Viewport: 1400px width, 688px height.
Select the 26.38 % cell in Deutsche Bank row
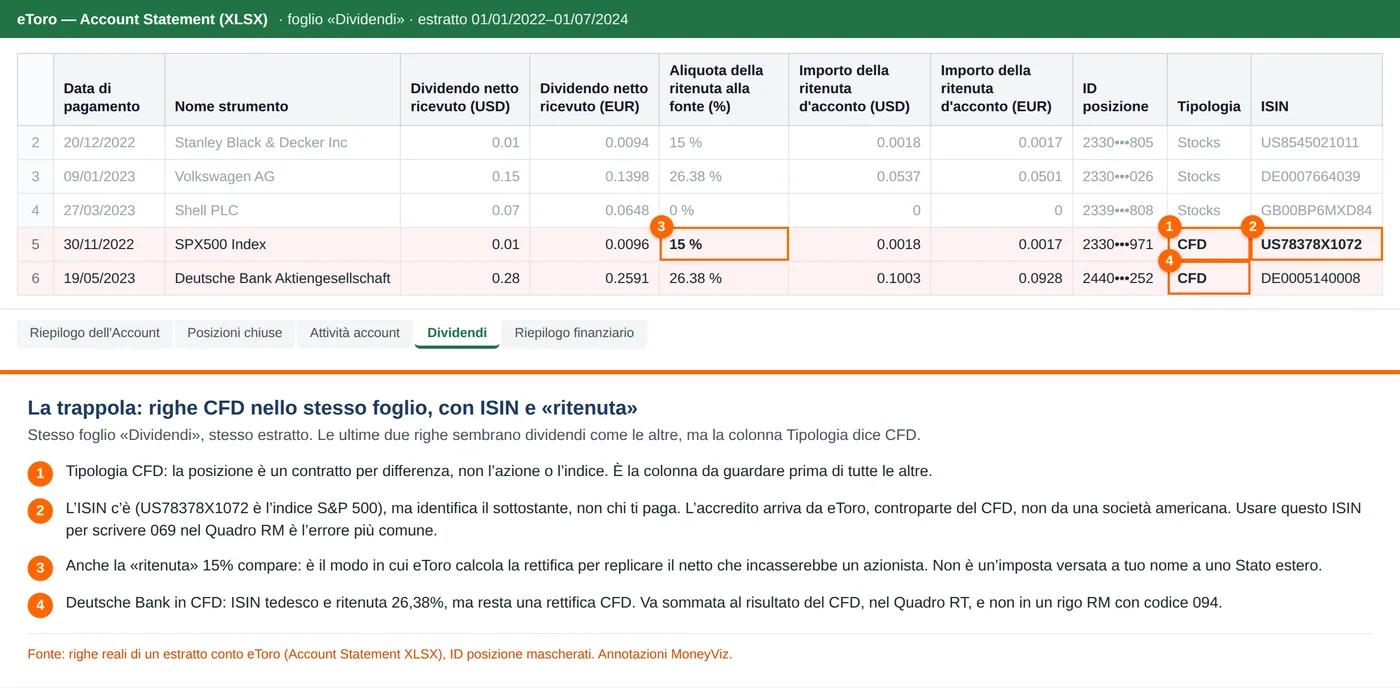(x=724, y=279)
